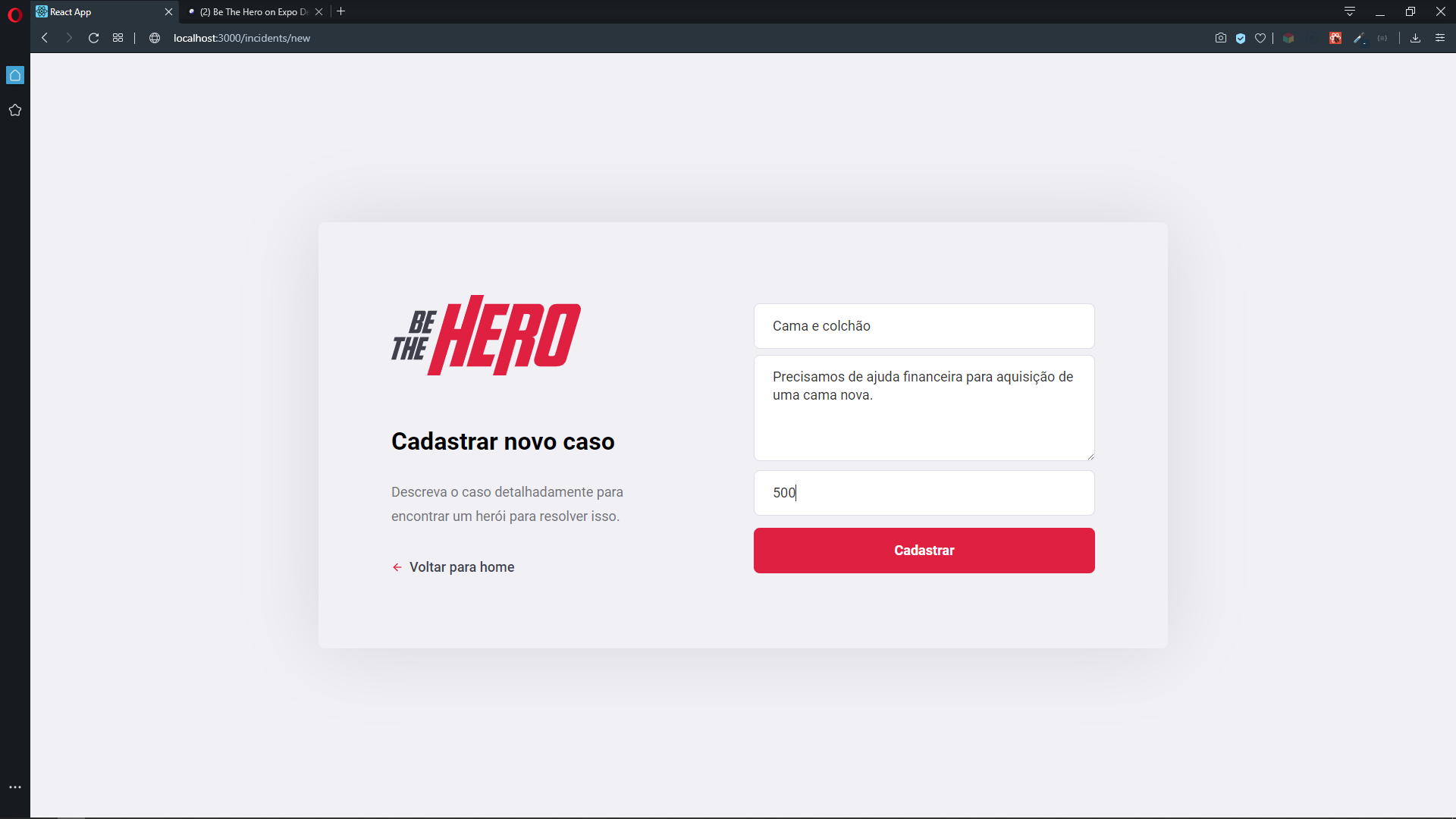The image size is (1456, 819).
Task: Click the sidebar home icon
Action: click(14, 75)
